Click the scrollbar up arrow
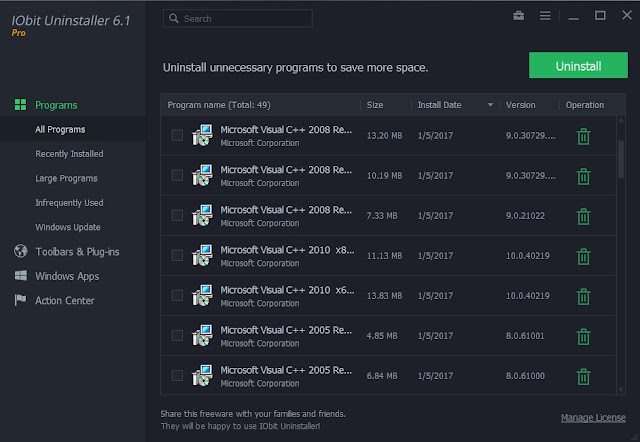 621,120
